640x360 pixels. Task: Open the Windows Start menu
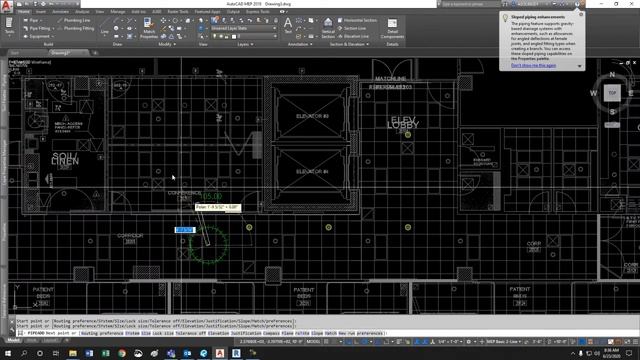(8, 353)
